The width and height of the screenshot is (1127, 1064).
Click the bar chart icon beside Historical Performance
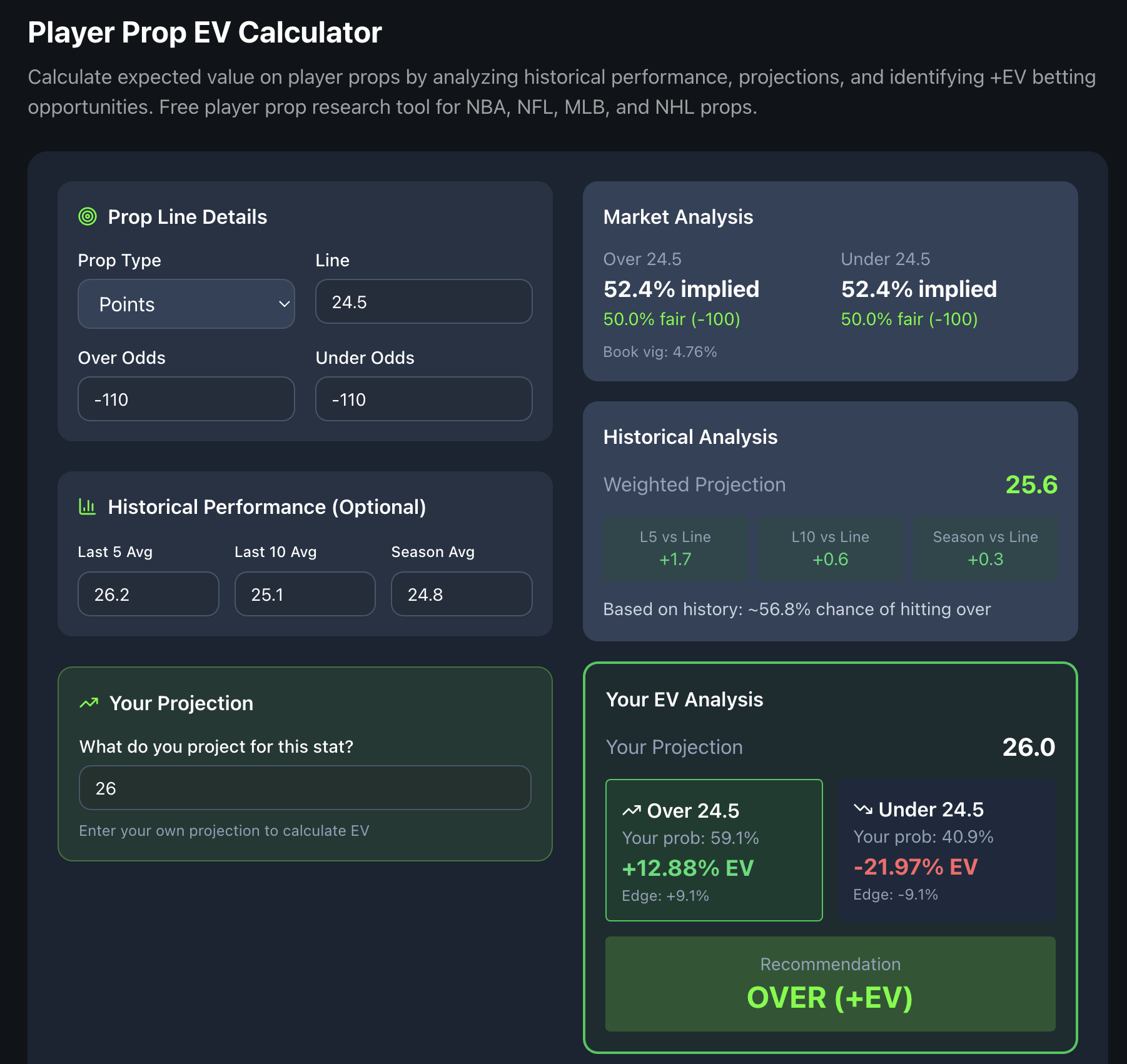click(88, 507)
